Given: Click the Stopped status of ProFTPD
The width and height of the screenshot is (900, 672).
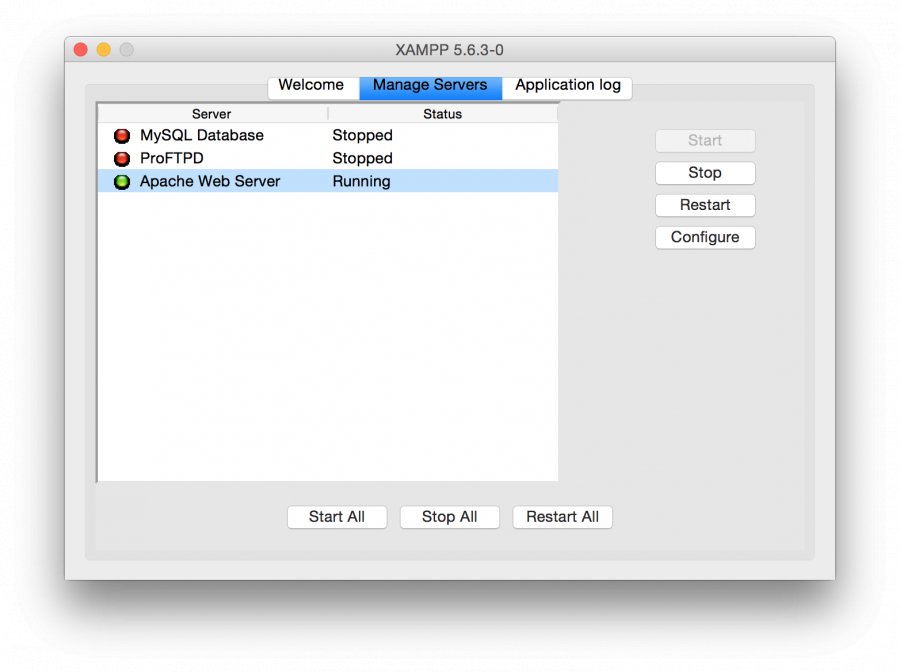Looking at the screenshot, I should [362, 158].
